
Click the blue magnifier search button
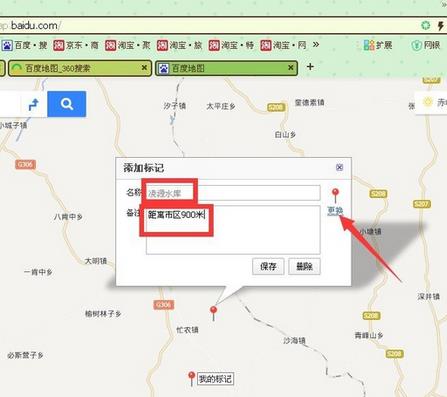point(67,104)
